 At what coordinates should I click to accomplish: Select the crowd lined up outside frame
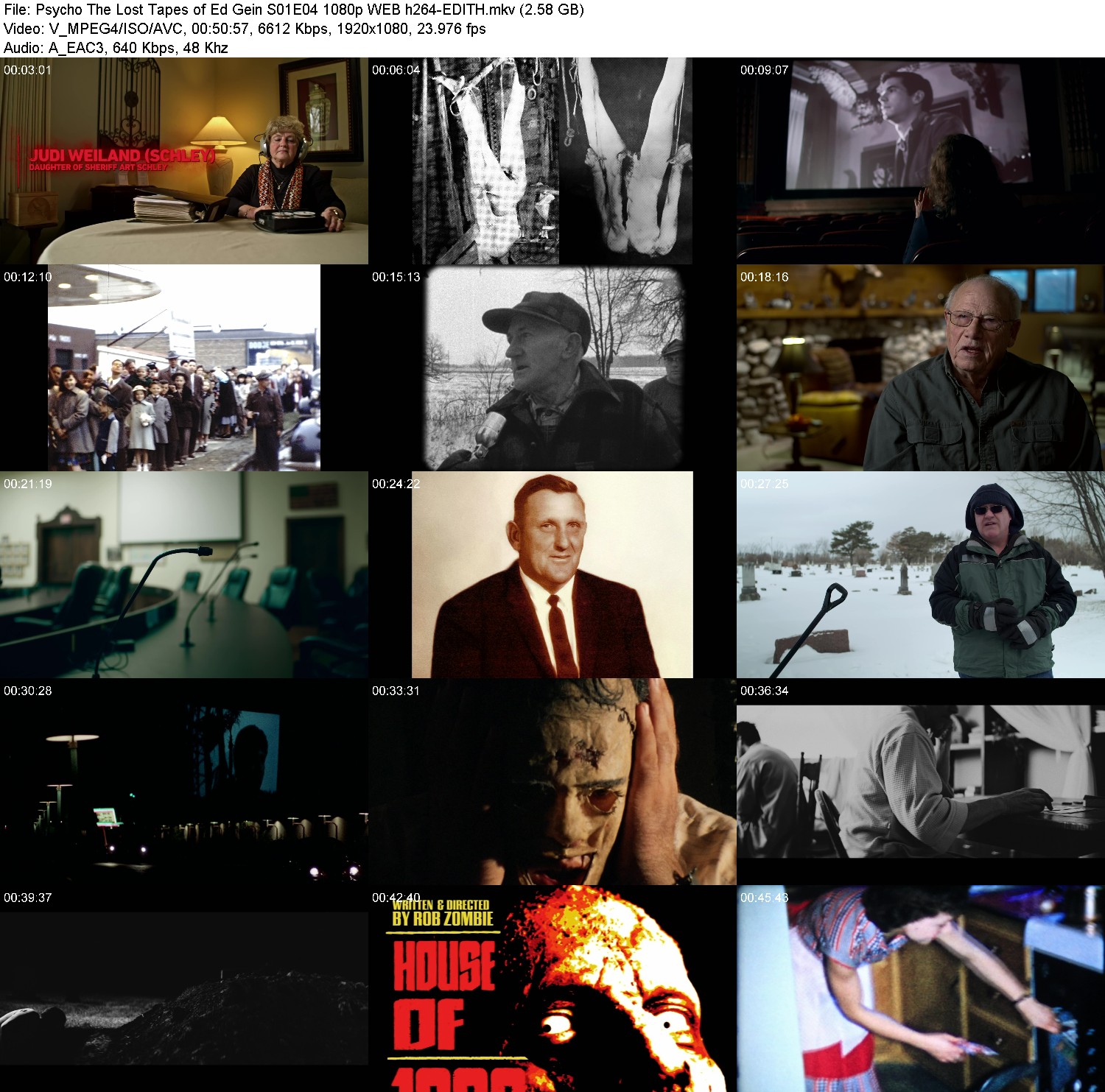point(184,368)
